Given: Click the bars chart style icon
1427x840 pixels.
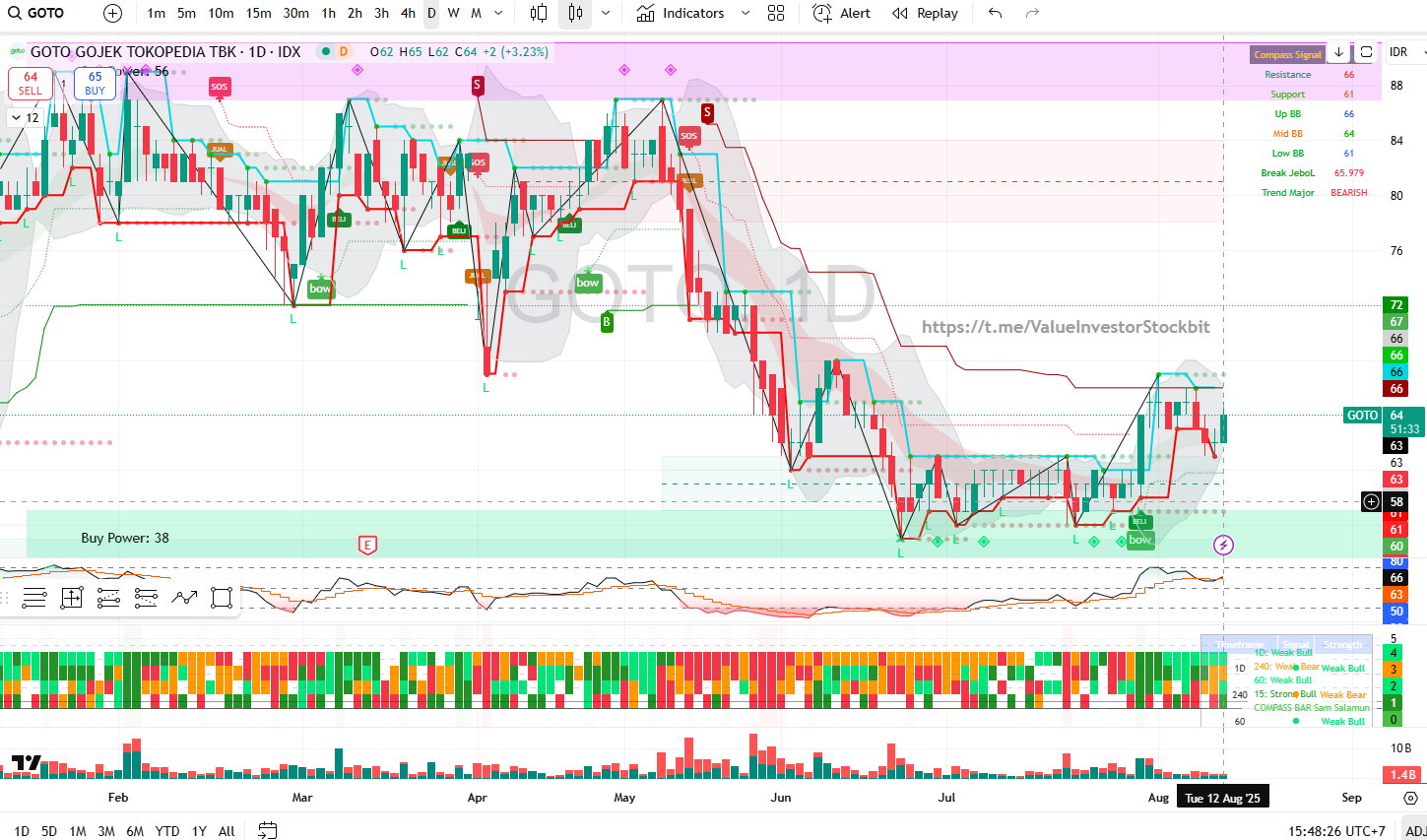Looking at the screenshot, I should click(539, 13).
